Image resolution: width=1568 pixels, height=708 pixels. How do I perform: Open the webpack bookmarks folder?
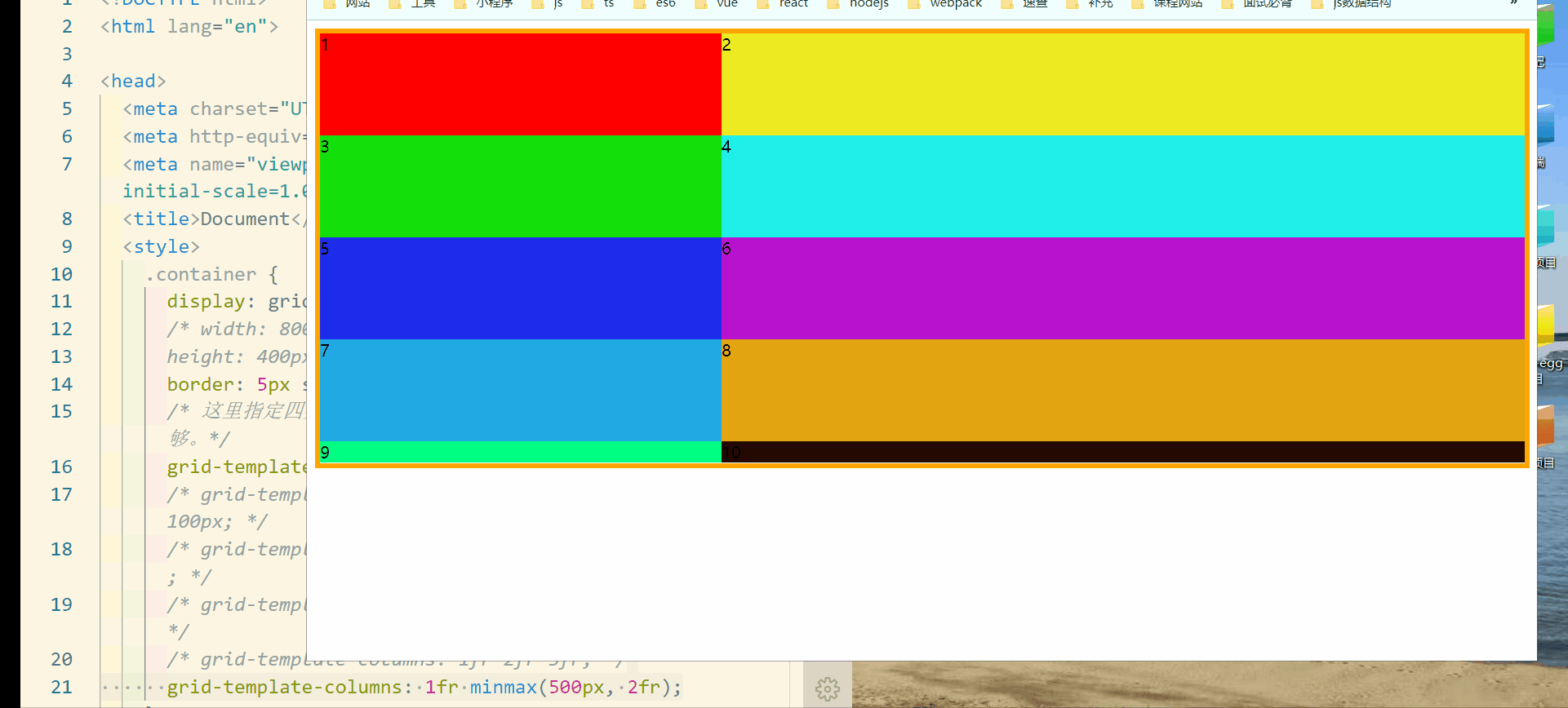point(945,3)
